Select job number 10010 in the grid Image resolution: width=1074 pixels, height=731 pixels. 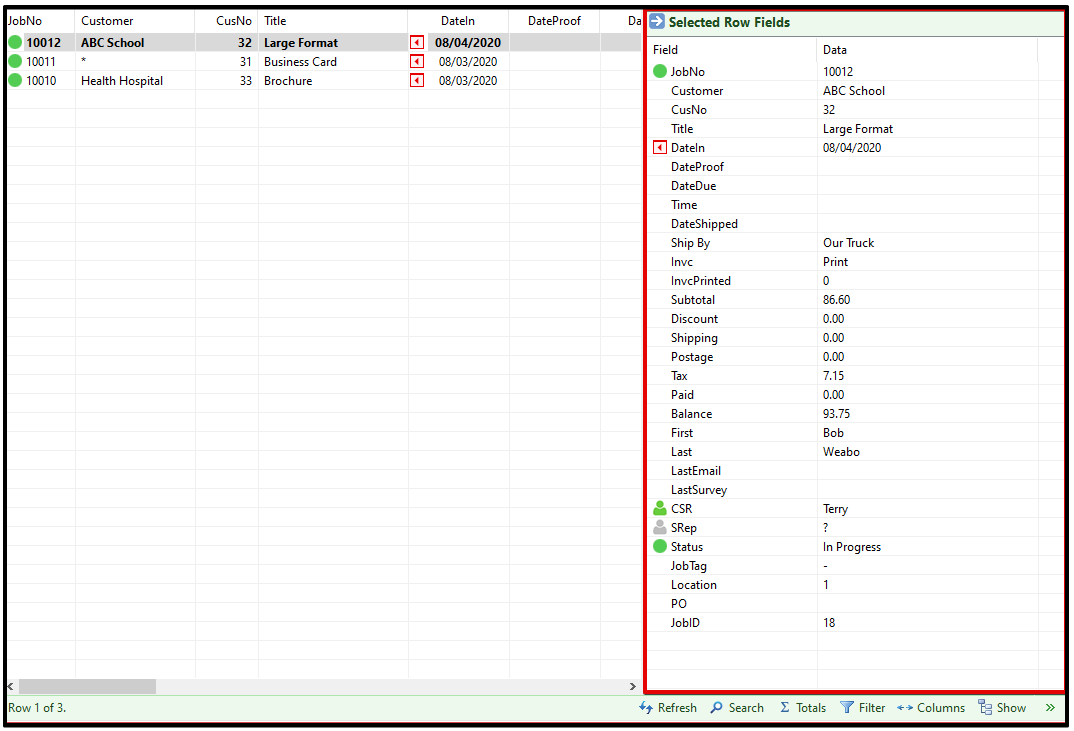[41, 81]
